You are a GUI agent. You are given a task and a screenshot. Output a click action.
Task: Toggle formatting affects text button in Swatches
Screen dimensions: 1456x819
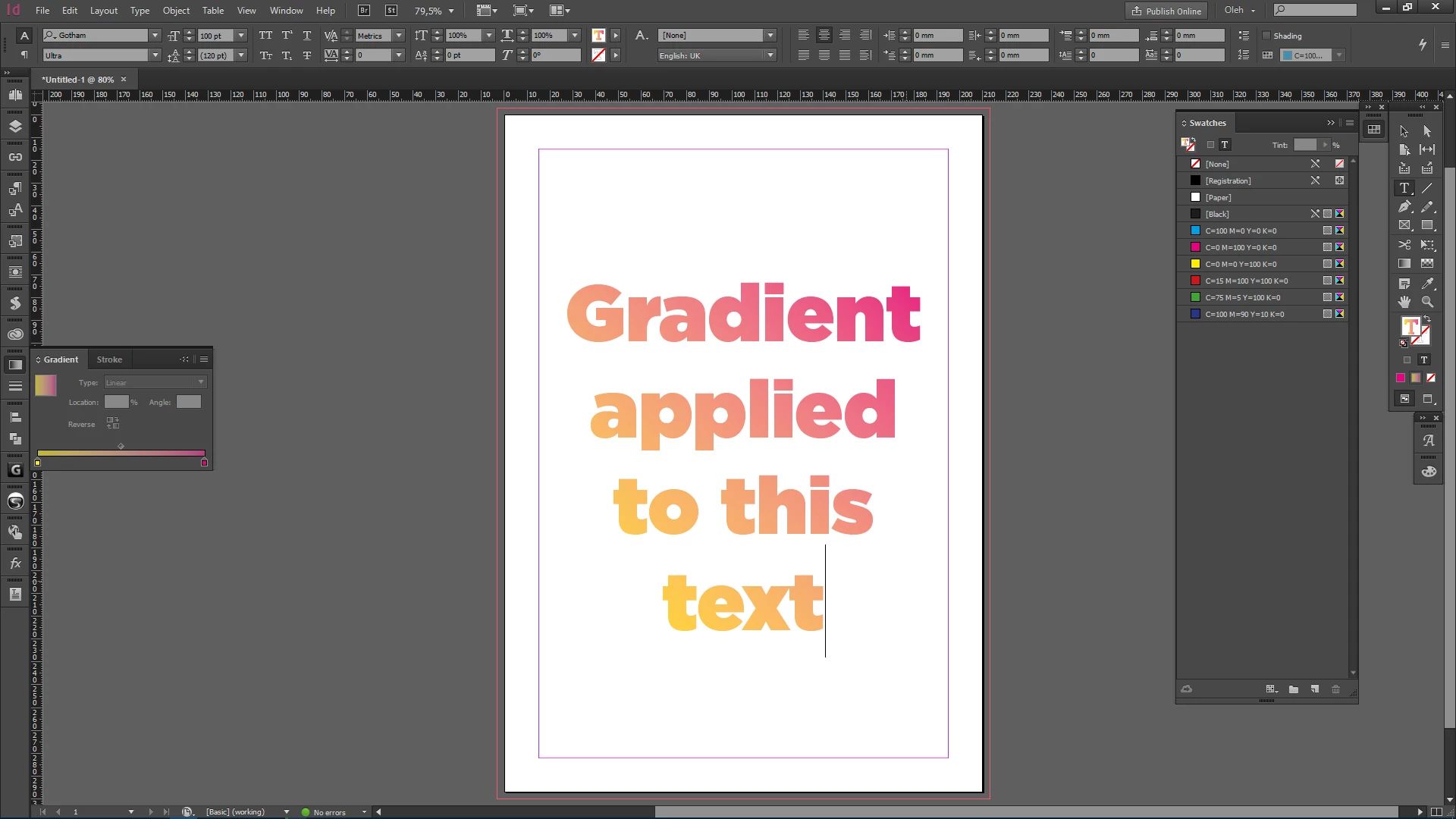tap(1225, 145)
